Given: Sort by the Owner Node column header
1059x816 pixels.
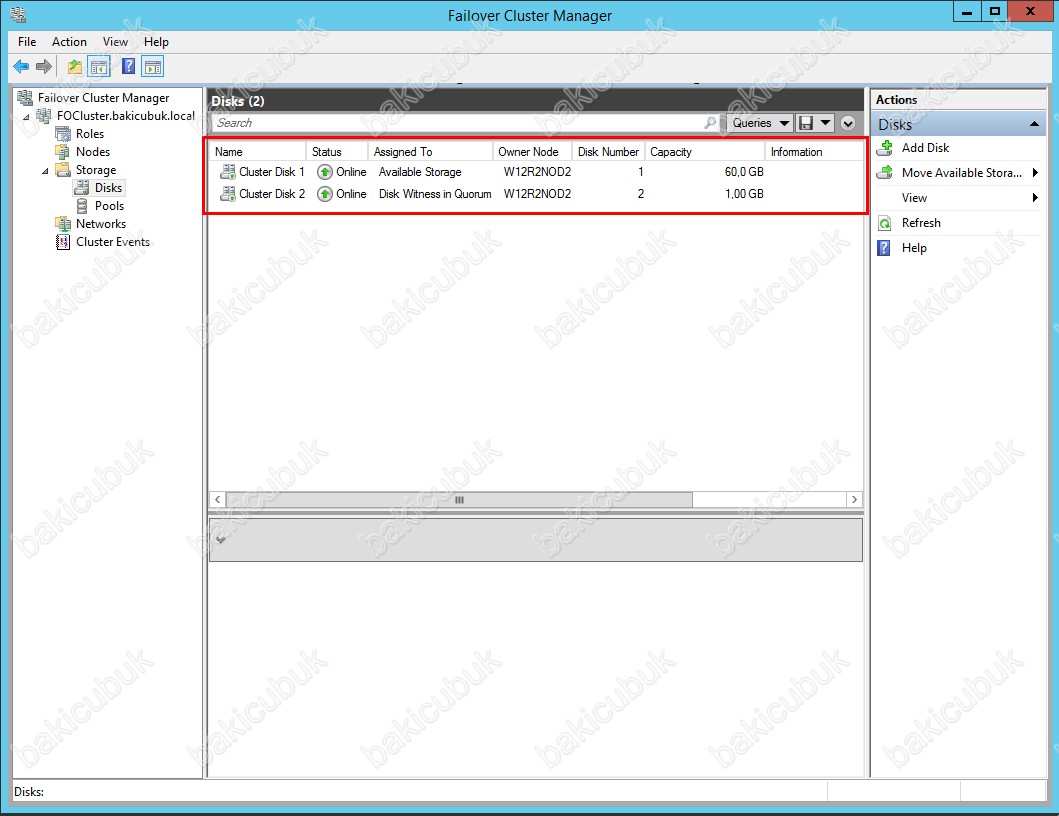Looking at the screenshot, I should (x=532, y=152).
